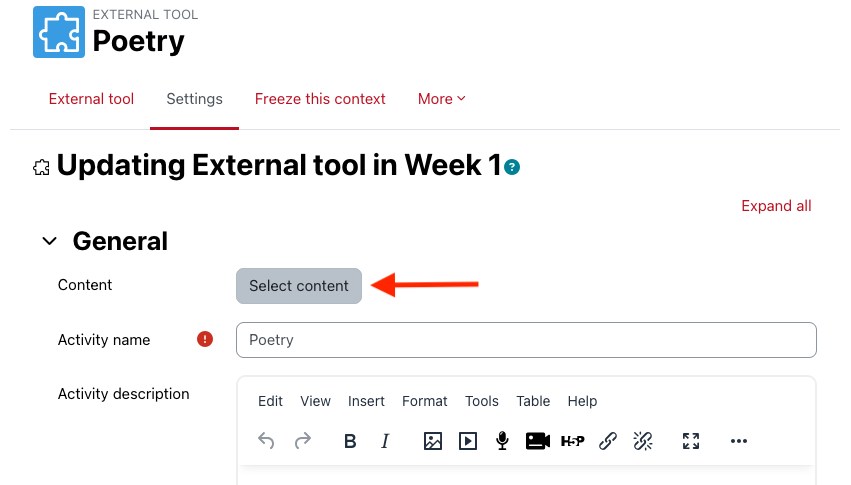Screen dimensions: 851x485
Task: Insert an image via toolbar icon
Action: pyautogui.click(x=432, y=441)
